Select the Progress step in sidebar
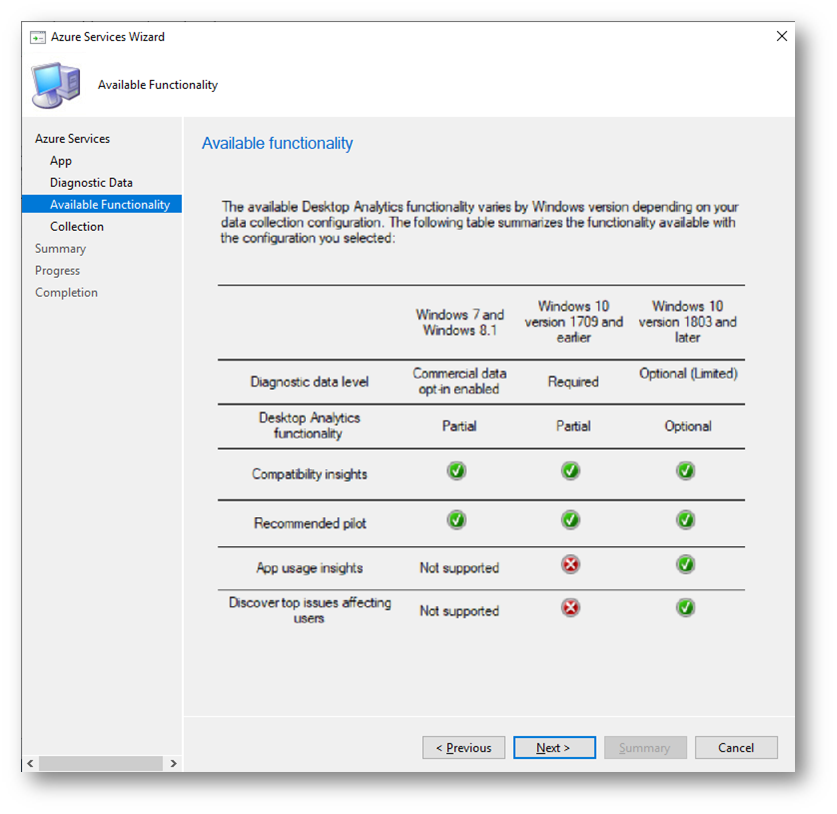The width and height of the screenshot is (837, 814). 57,271
